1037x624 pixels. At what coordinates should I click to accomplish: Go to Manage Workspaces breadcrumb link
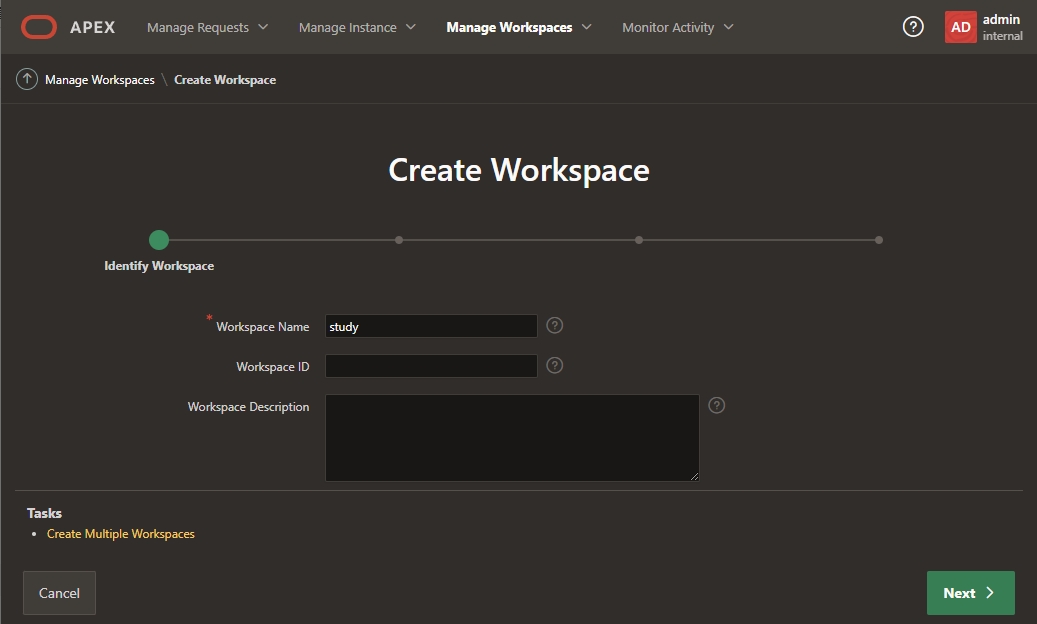pyautogui.click(x=100, y=80)
